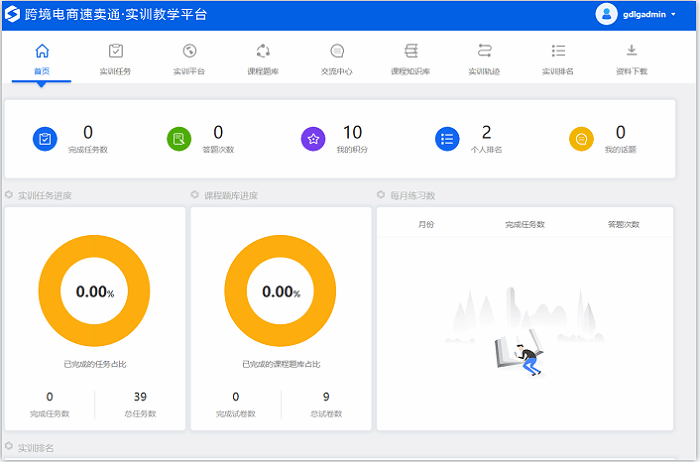This screenshot has width=700, height=462.
Task: Switch to 课程题库 tab label
Action: pyautogui.click(x=263, y=71)
